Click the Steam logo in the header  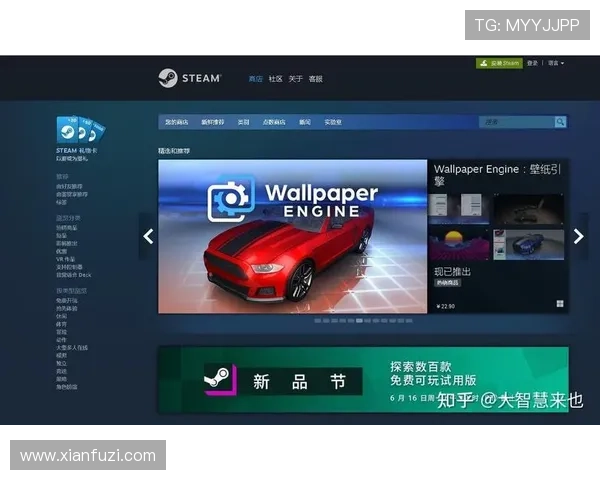click(189, 78)
